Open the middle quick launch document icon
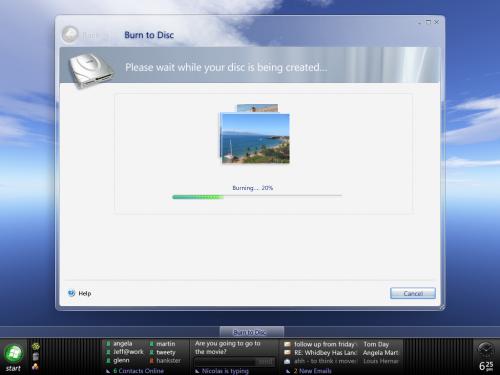The width and height of the screenshot is (500, 375). [x=35, y=357]
